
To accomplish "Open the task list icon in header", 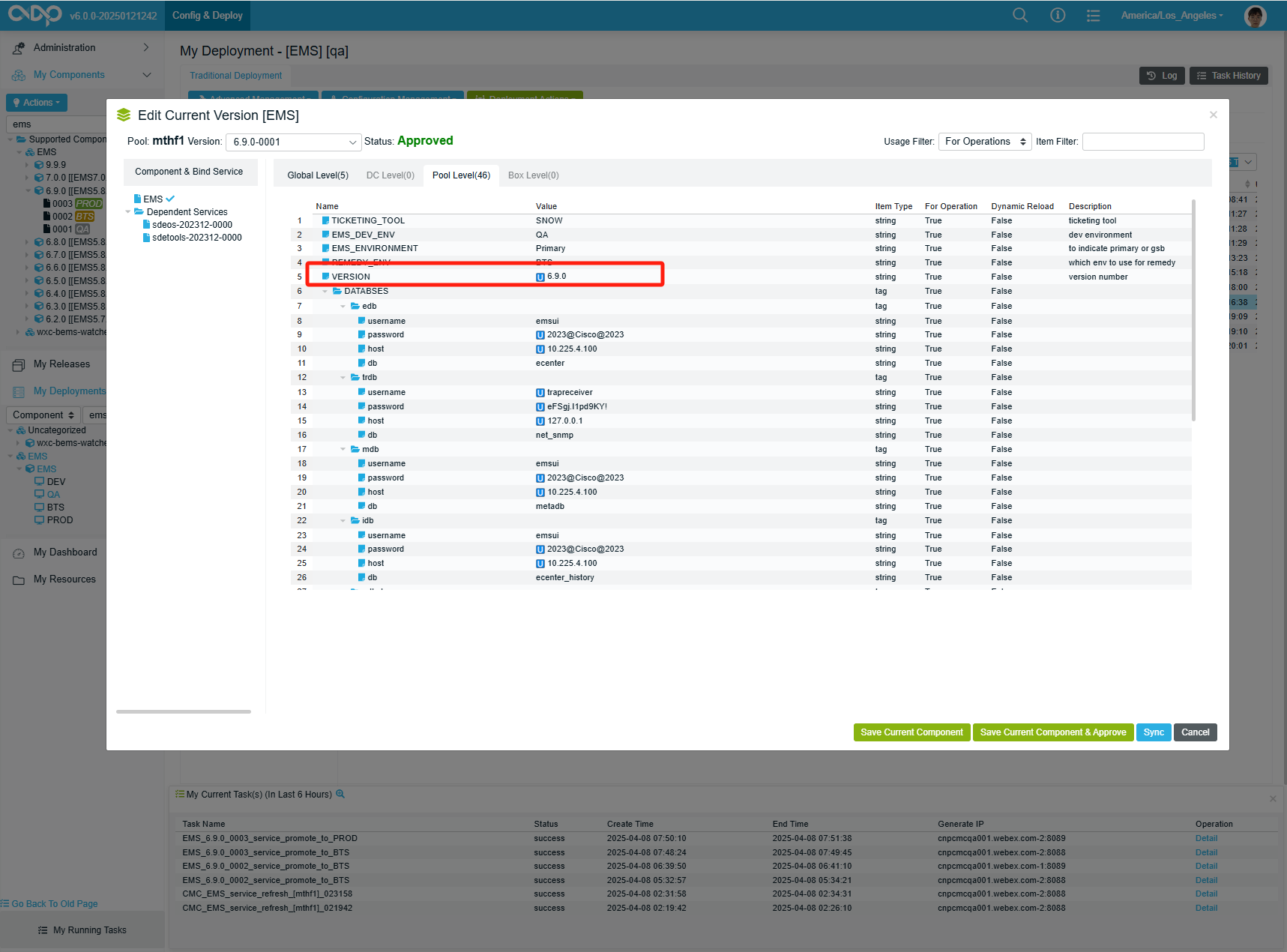I will tap(1094, 15).
